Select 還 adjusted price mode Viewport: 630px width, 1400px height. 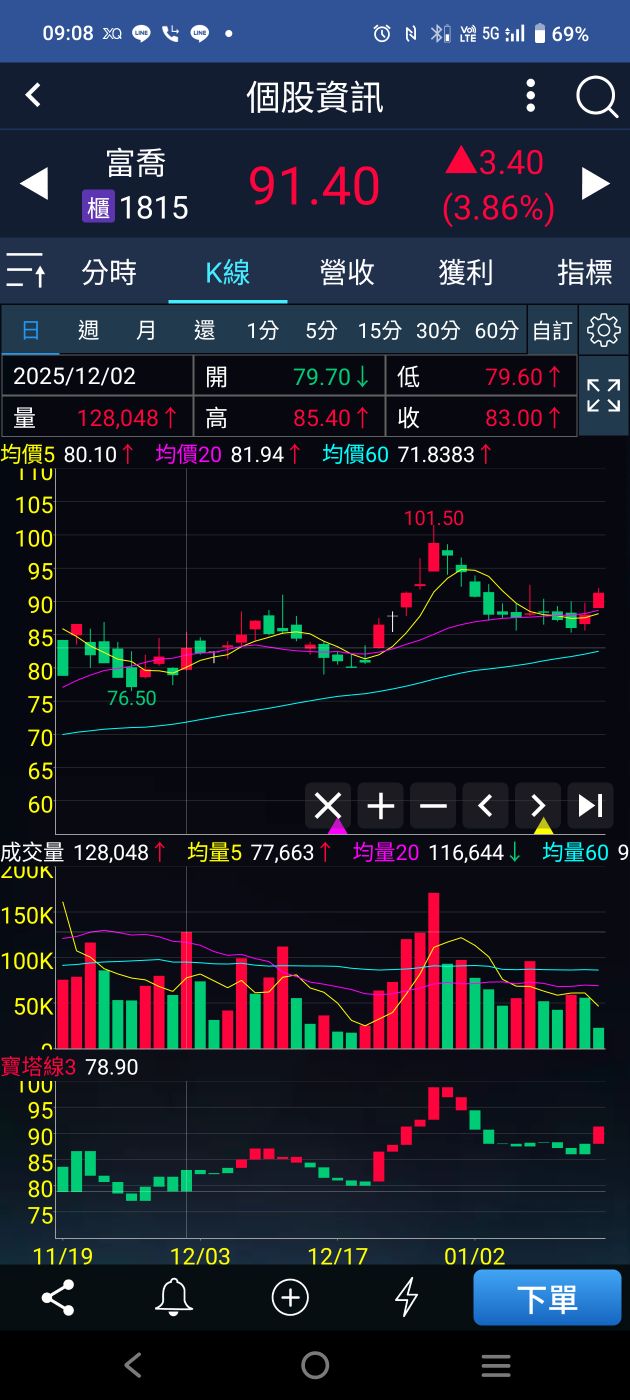click(x=204, y=330)
